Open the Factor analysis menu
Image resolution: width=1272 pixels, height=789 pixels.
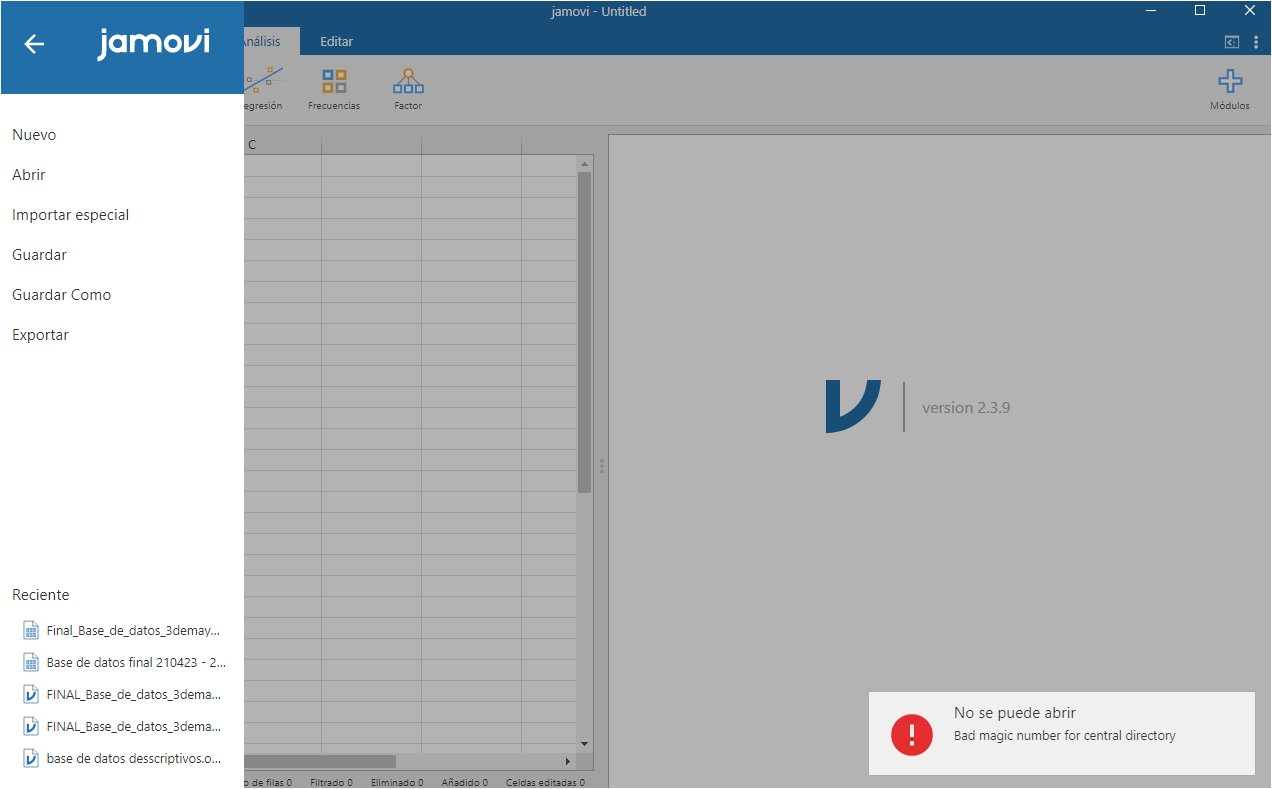[x=408, y=89]
